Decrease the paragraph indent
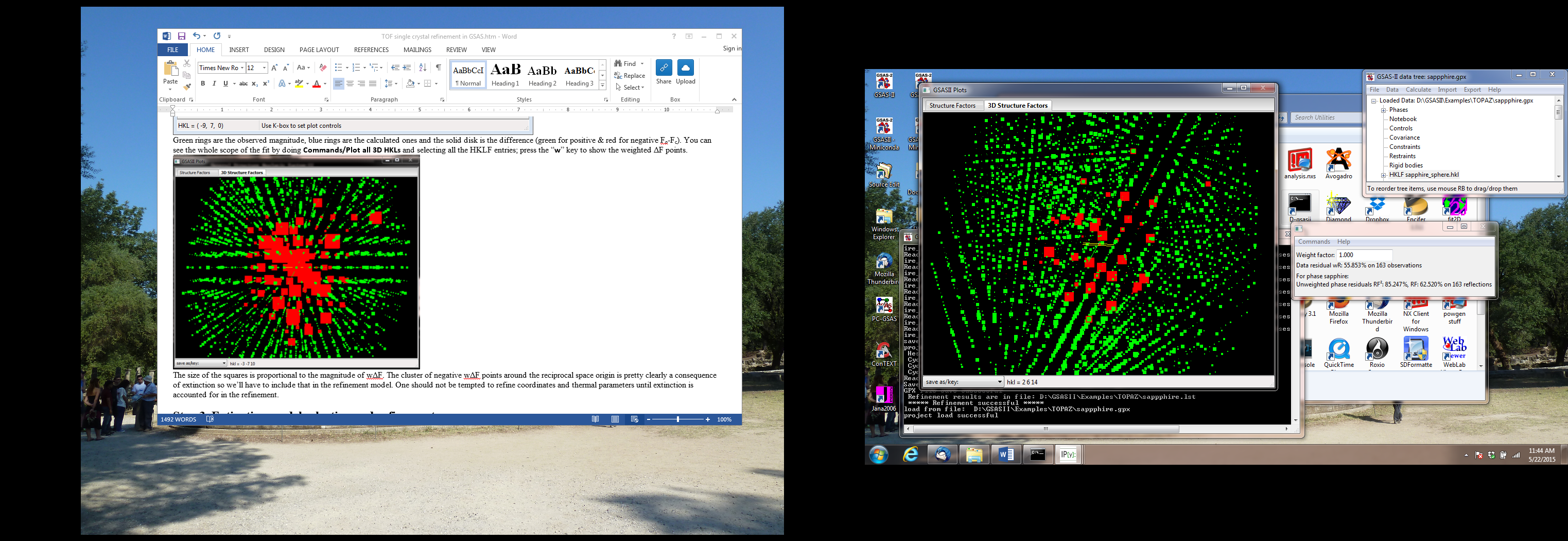This screenshot has height=541, width=1568. [396, 67]
